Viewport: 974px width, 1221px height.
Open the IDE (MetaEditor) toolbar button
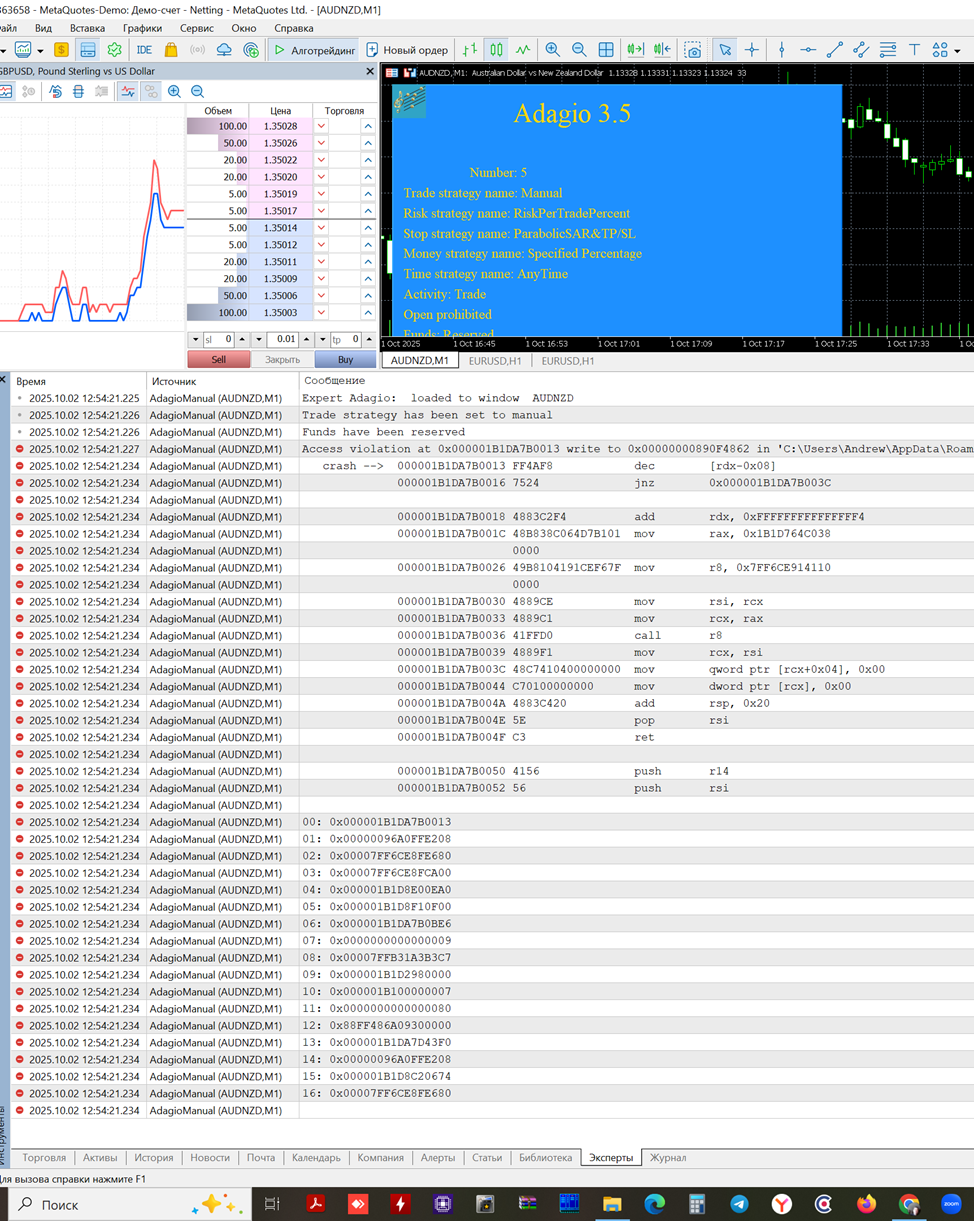(x=144, y=49)
